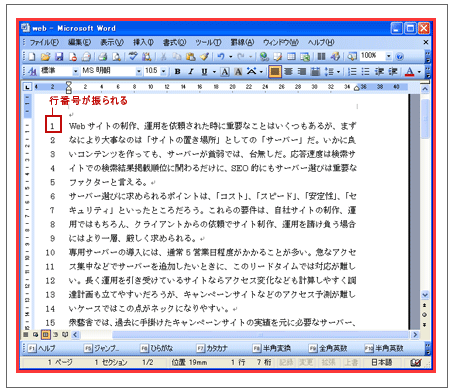
Task: Click the numbered list icon
Action: point(352,71)
